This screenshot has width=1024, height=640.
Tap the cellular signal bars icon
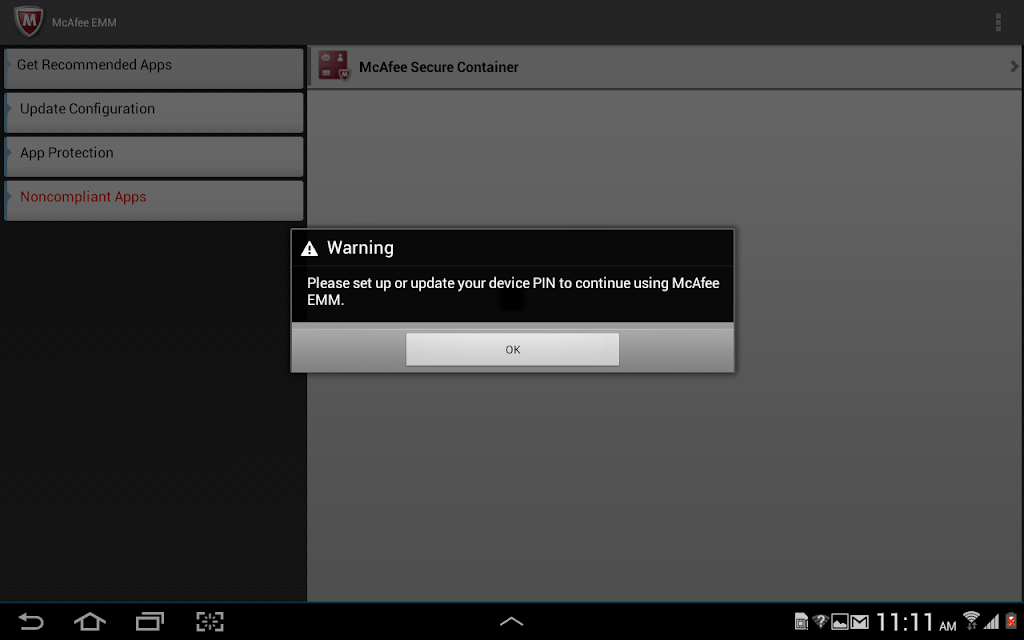992,621
